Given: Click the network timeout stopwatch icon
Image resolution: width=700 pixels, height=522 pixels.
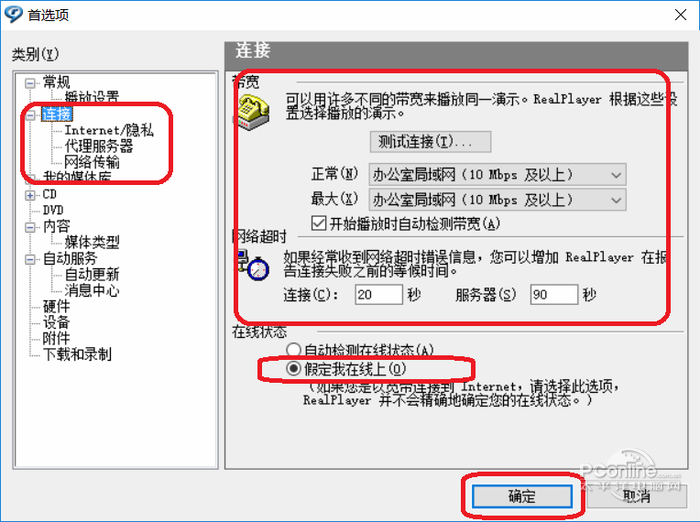Looking at the screenshot, I should pyautogui.click(x=253, y=265).
